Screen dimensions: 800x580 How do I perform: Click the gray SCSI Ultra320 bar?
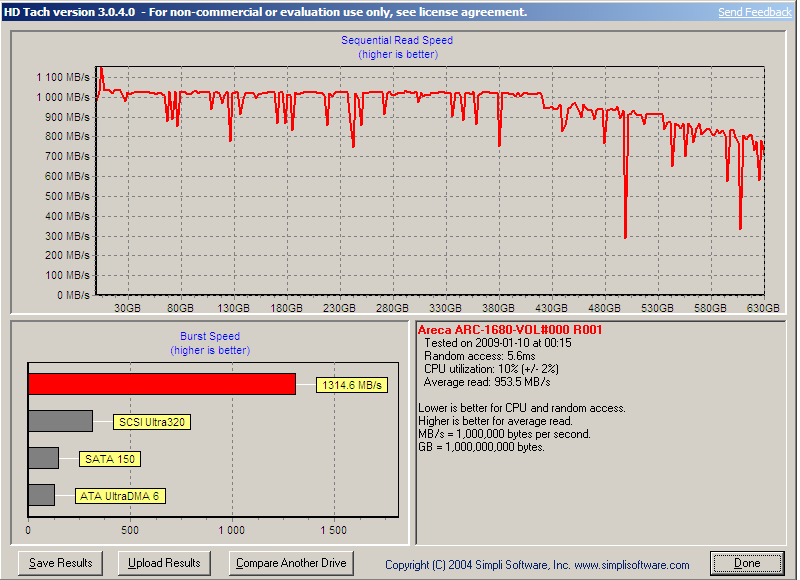(60, 421)
